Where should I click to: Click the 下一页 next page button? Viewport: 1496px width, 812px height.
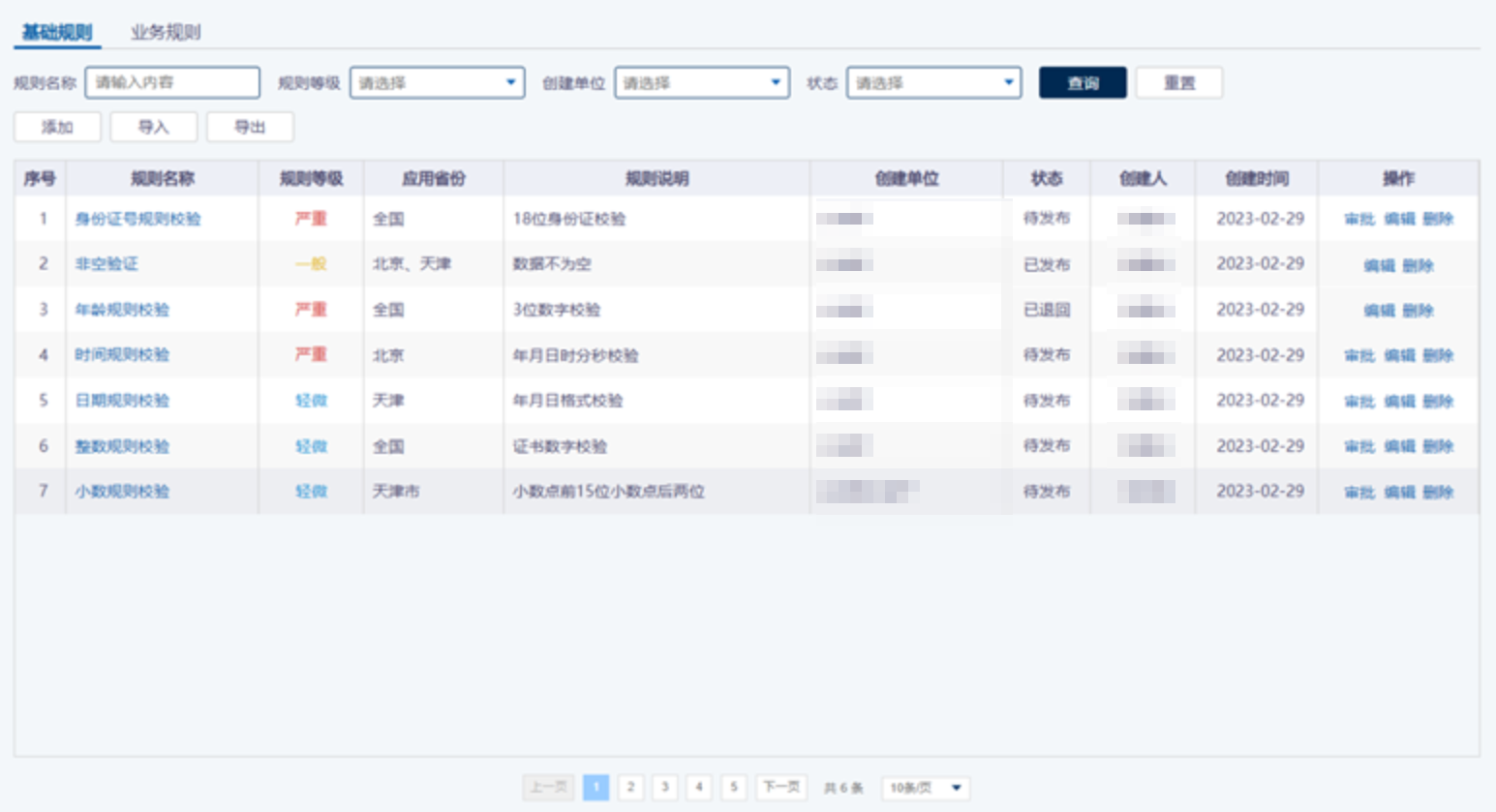click(x=781, y=787)
